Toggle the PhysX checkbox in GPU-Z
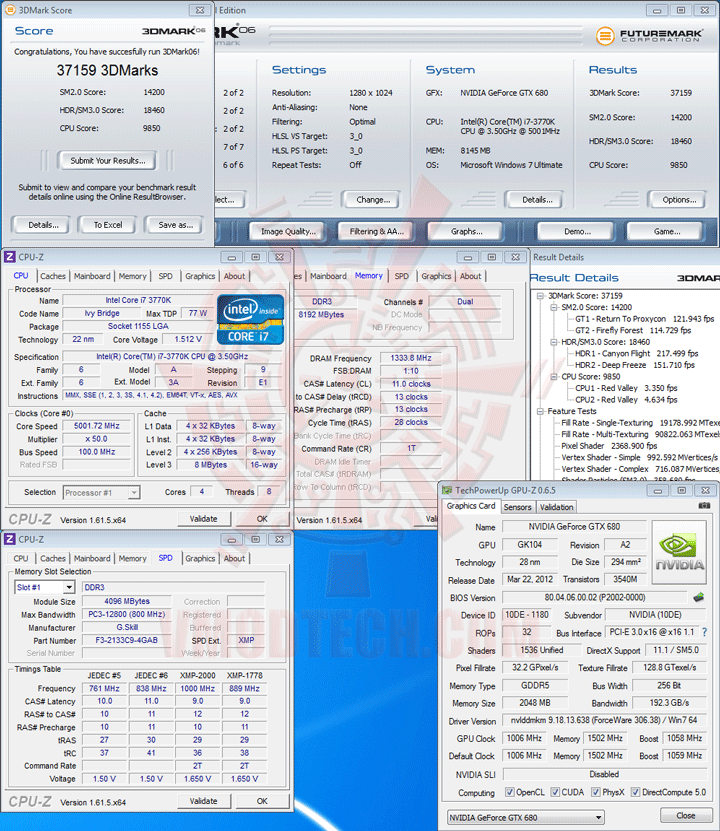The width and height of the screenshot is (720, 831). tap(596, 792)
